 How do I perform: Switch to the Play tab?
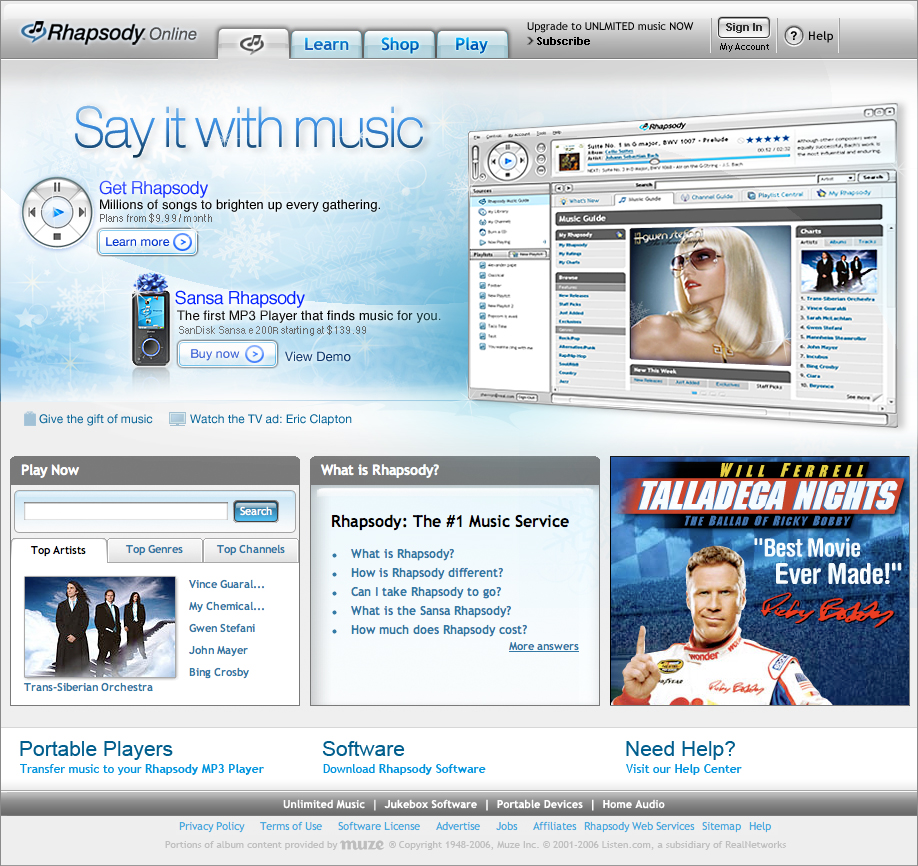coord(471,45)
